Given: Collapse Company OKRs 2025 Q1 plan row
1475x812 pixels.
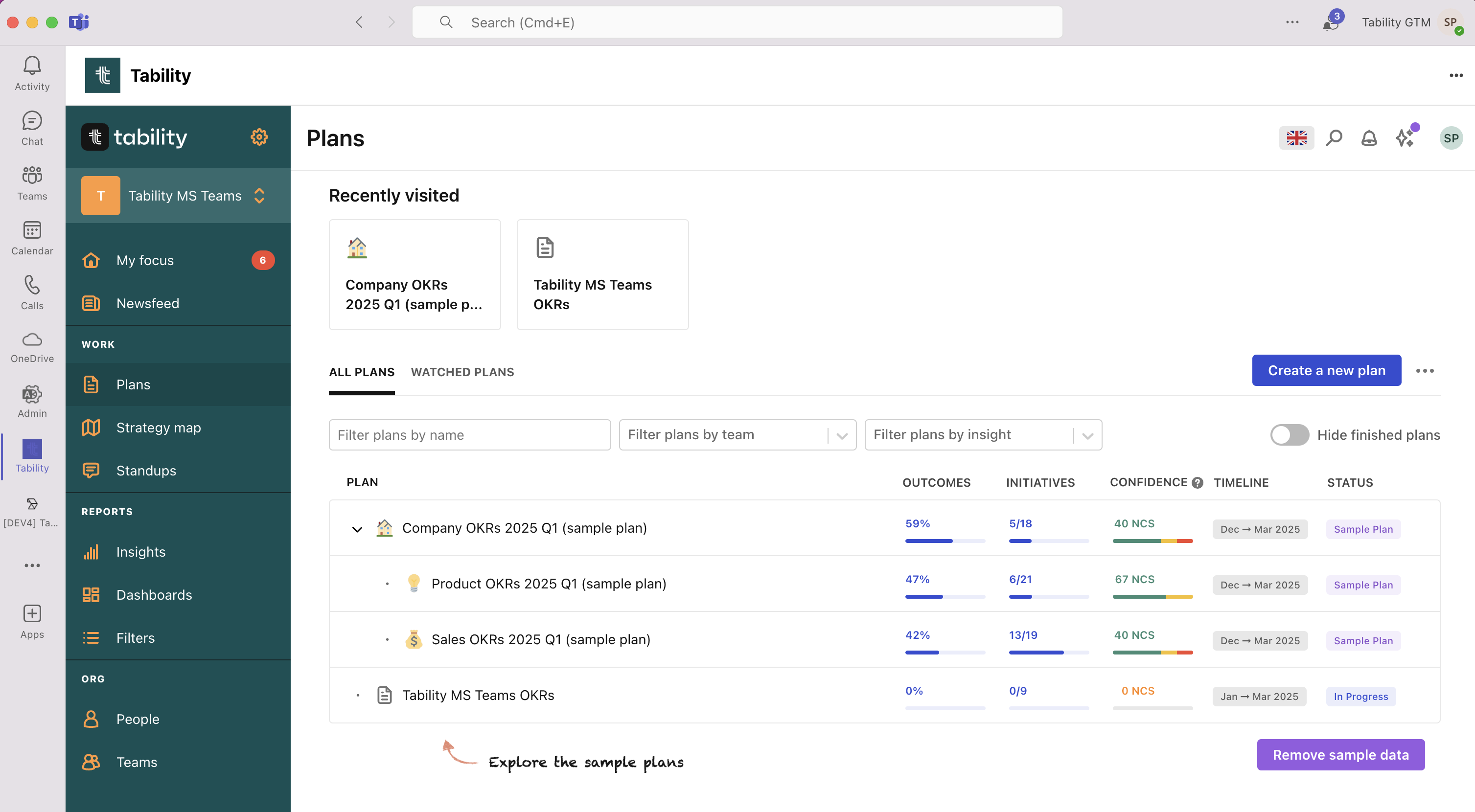Looking at the screenshot, I should (357, 529).
